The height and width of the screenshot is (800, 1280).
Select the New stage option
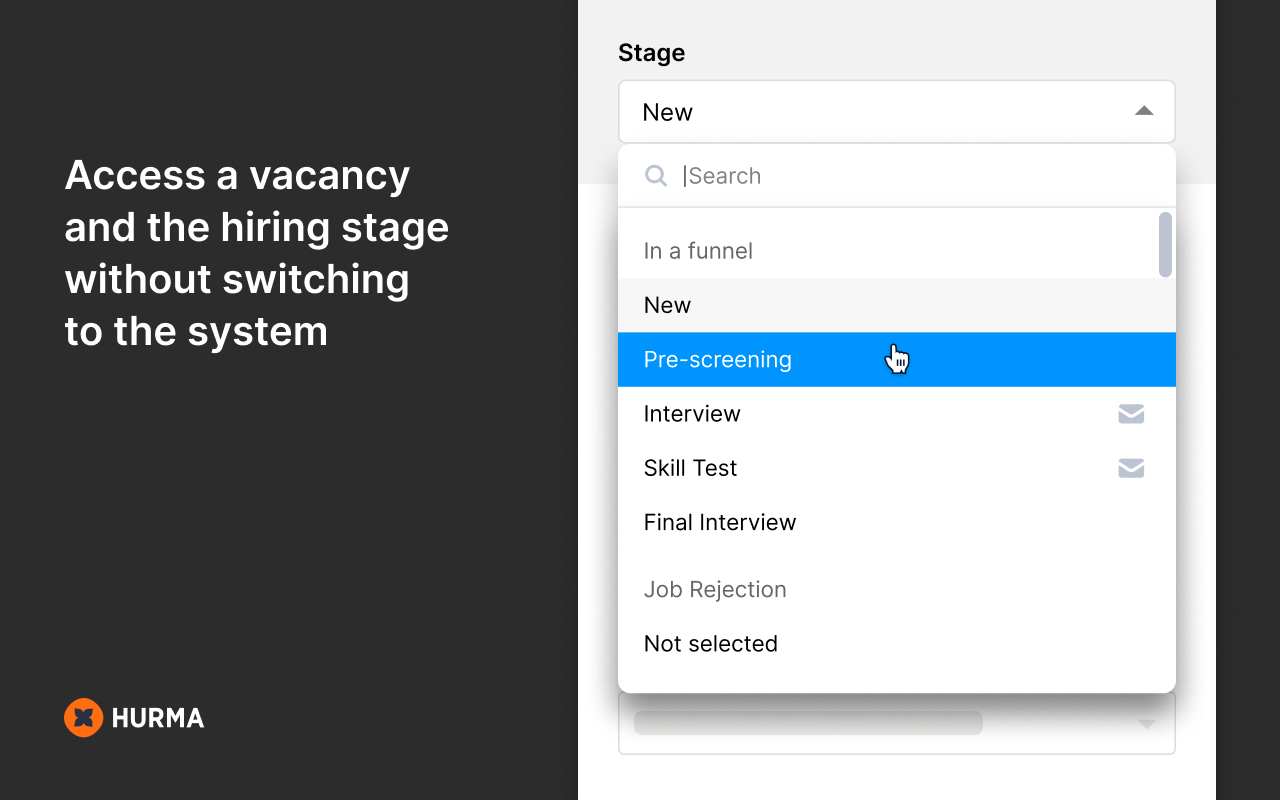tap(897, 305)
